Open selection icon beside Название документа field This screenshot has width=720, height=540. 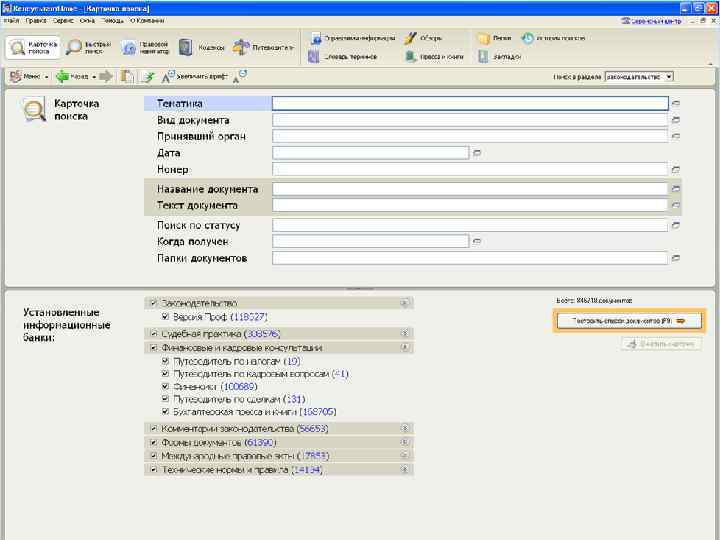pos(675,189)
